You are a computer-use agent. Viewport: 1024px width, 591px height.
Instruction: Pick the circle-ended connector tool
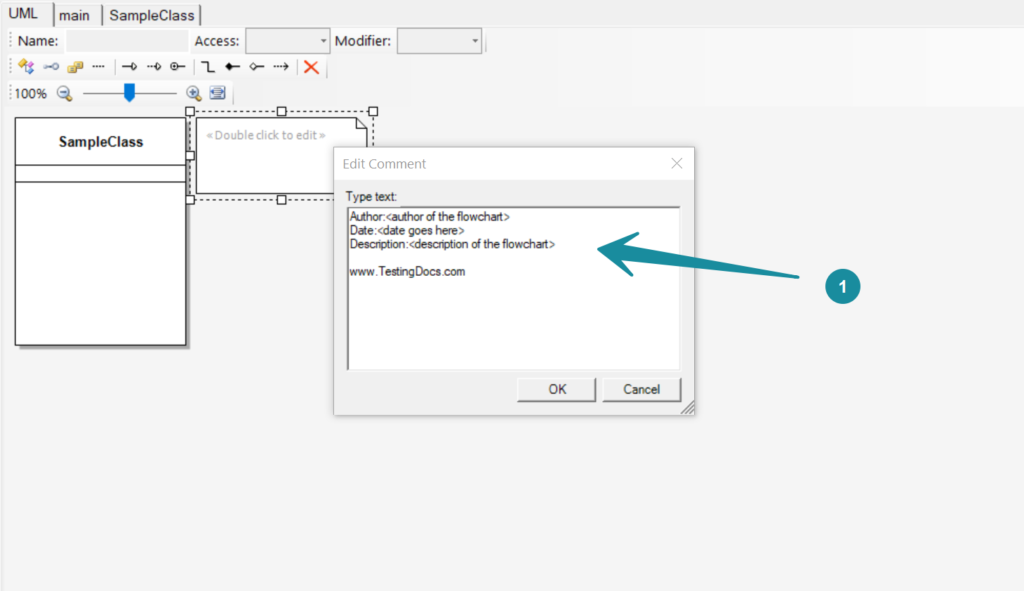click(177, 67)
